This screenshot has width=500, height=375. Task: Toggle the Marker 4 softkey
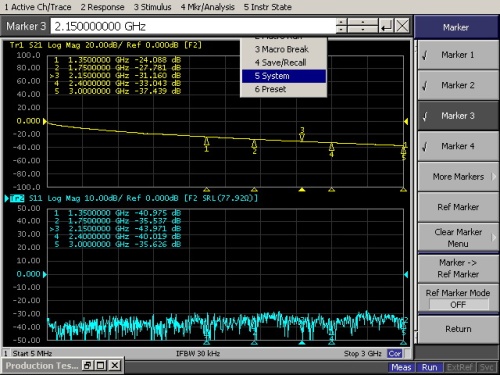click(x=458, y=146)
